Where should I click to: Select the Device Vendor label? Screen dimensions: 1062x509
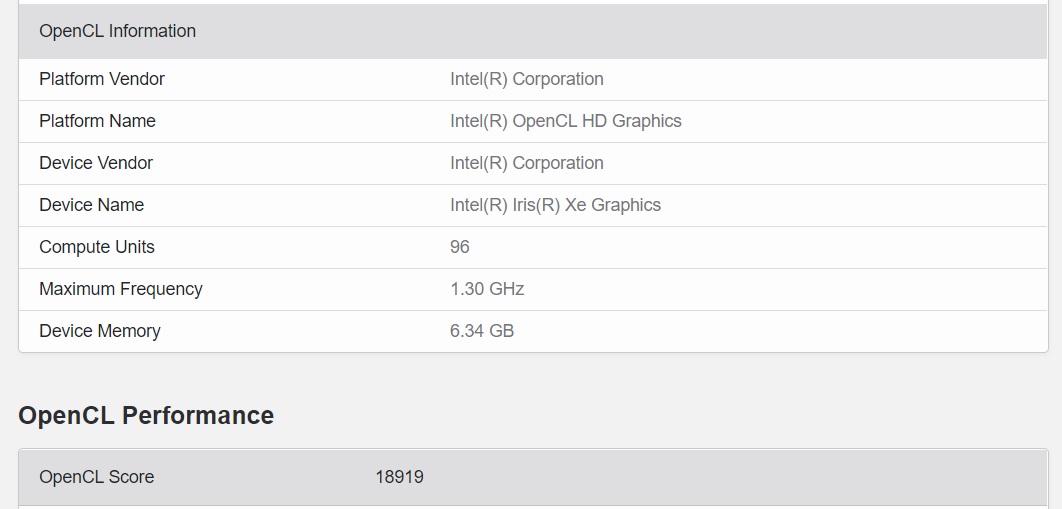click(x=96, y=163)
